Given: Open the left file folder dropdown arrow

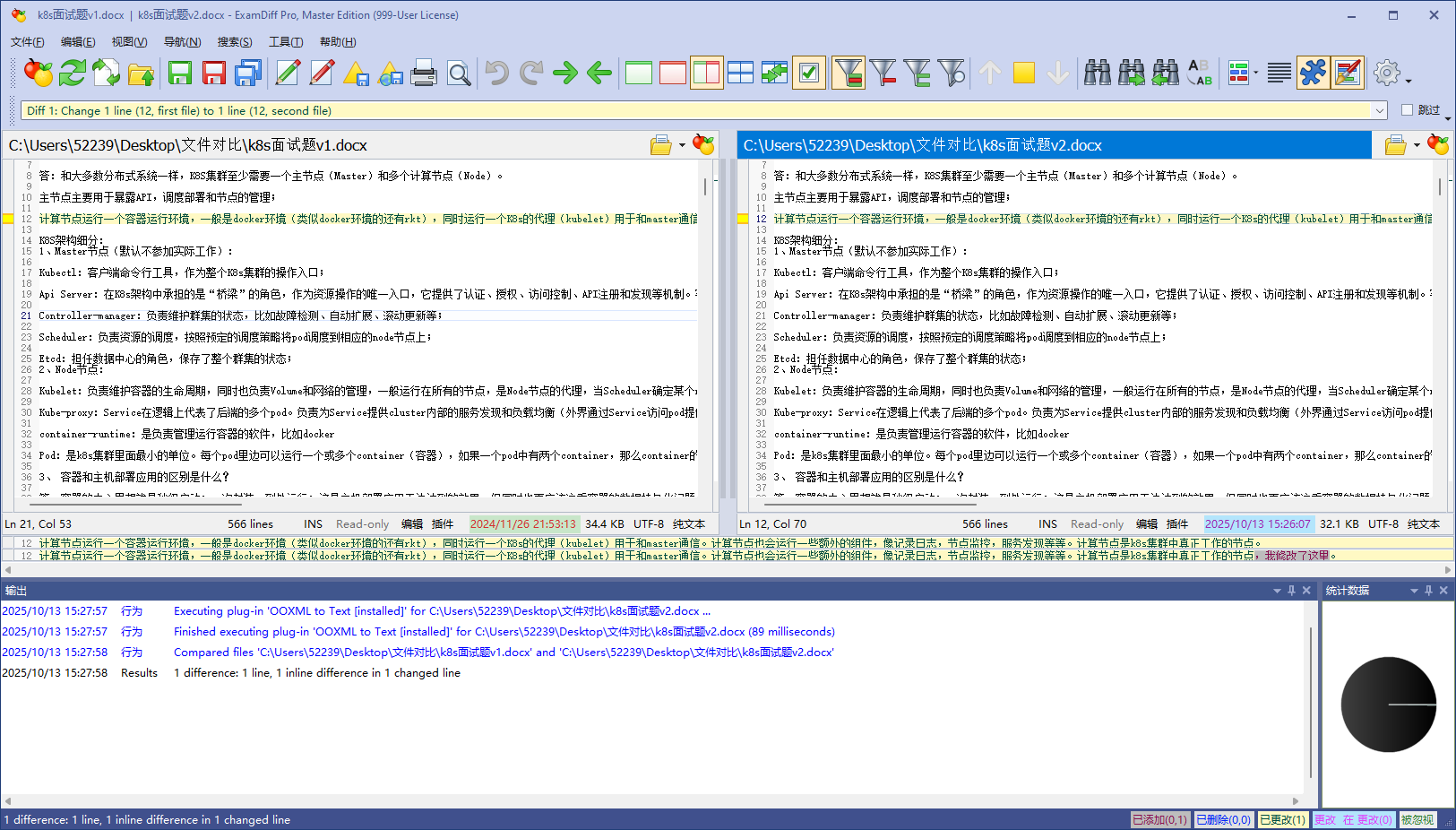Looking at the screenshot, I should (x=682, y=145).
